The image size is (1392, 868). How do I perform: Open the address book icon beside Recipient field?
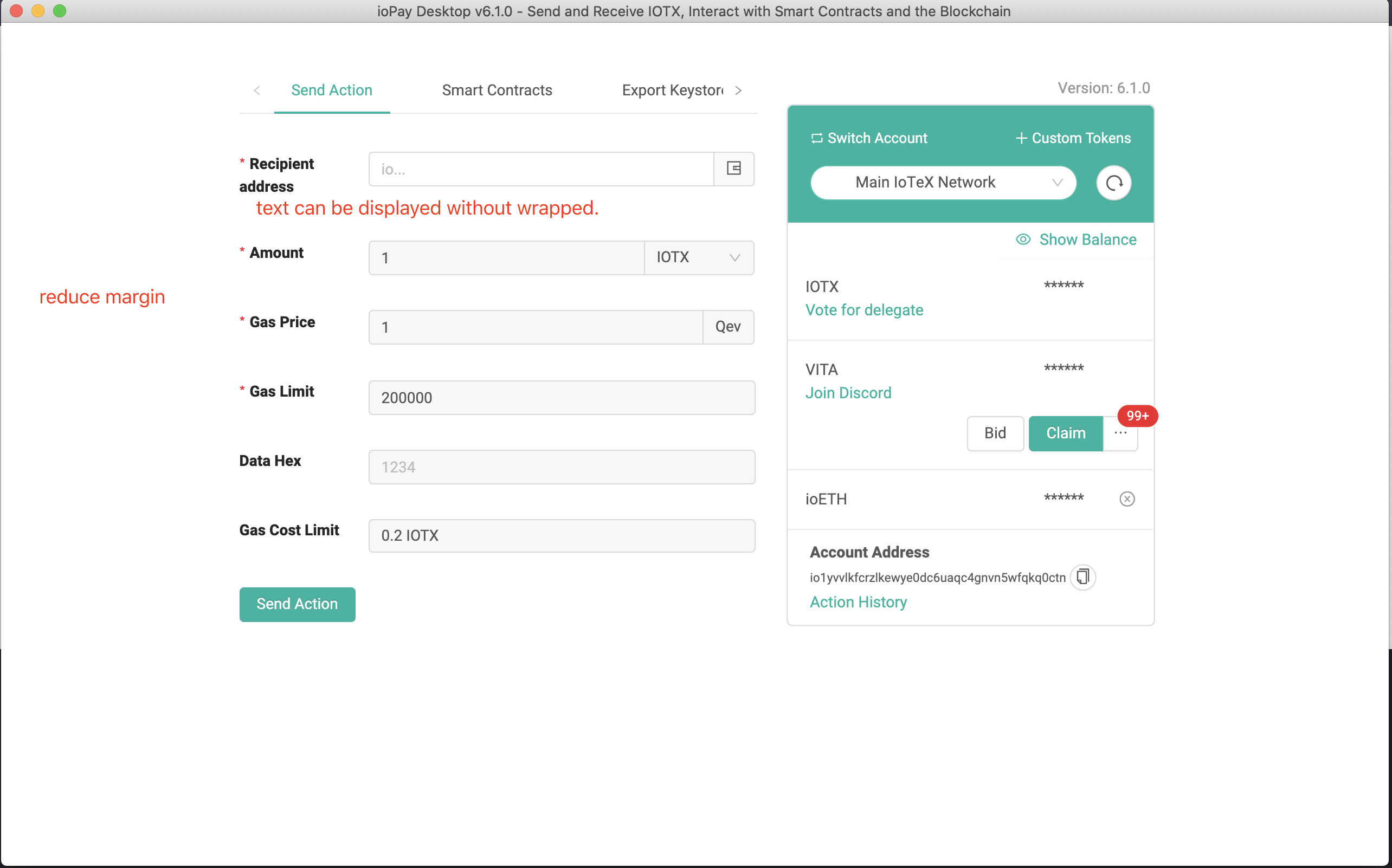coord(733,168)
